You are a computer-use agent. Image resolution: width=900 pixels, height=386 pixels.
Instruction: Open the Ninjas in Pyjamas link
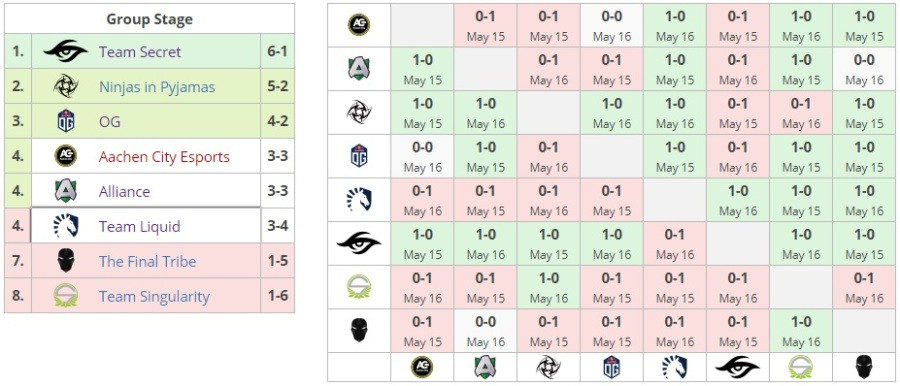click(157, 87)
